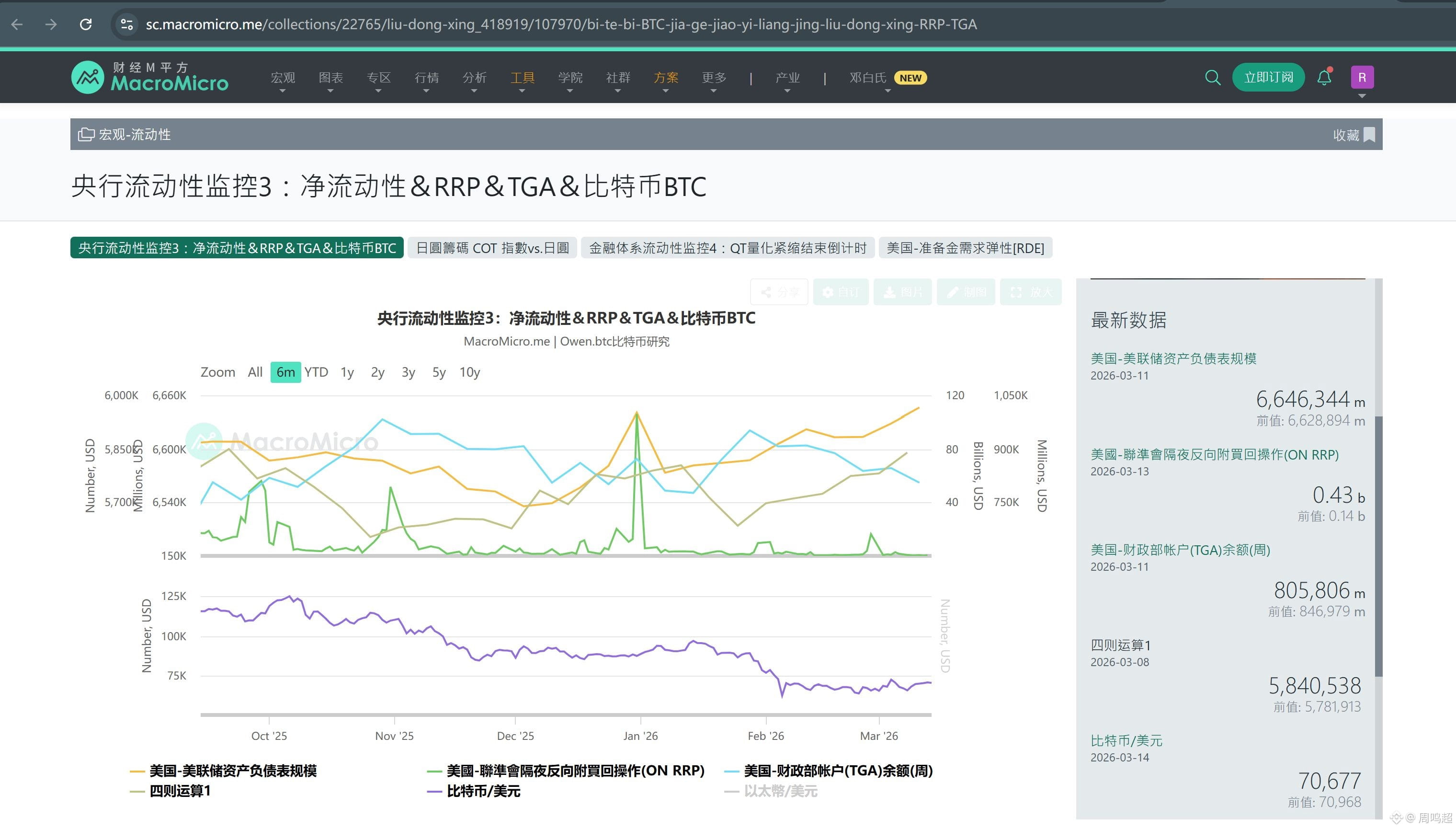
Task: Expand the 社群 nav dropdown
Action: [x=617, y=78]
